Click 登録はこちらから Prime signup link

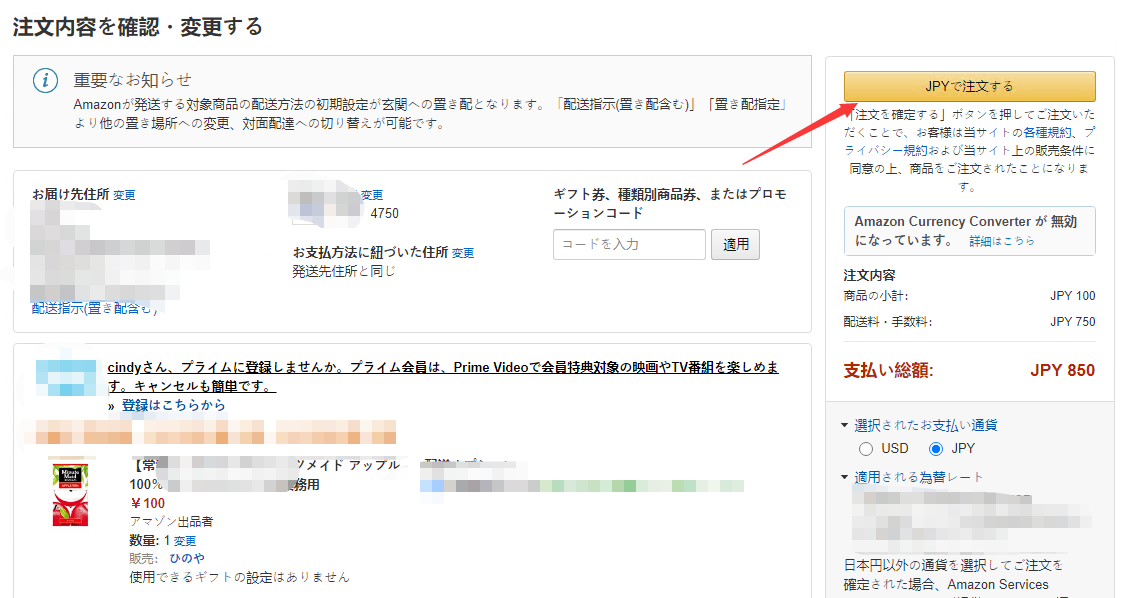(x=173, y=405)
